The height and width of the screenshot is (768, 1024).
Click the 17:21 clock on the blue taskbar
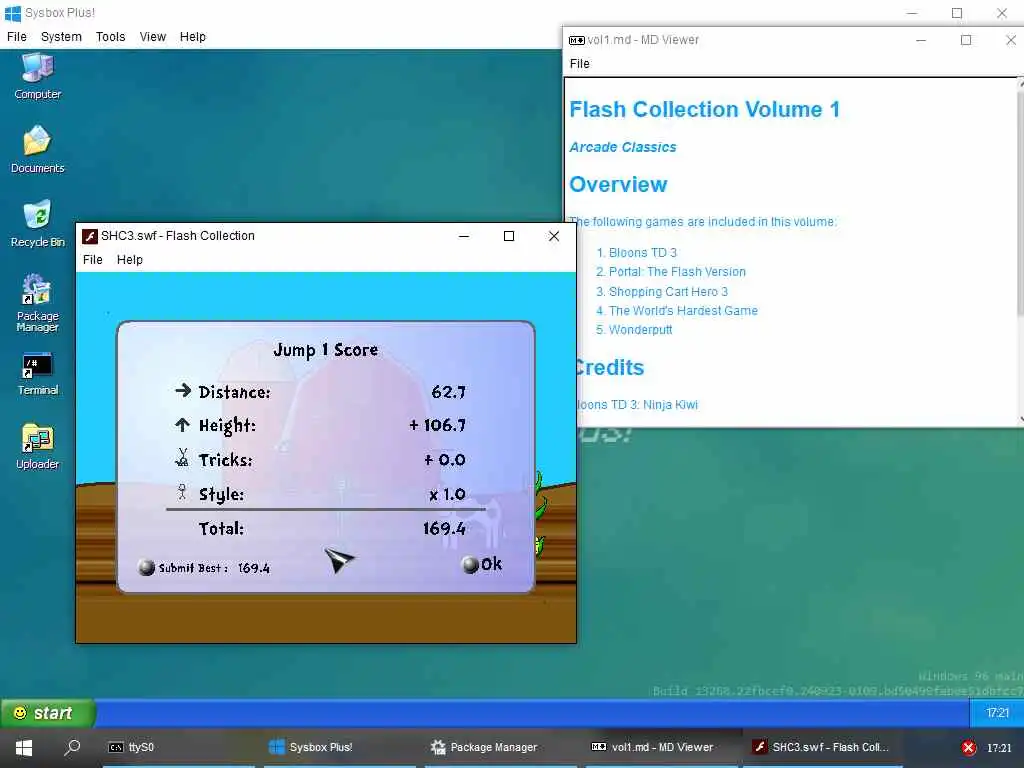point(997,713)
